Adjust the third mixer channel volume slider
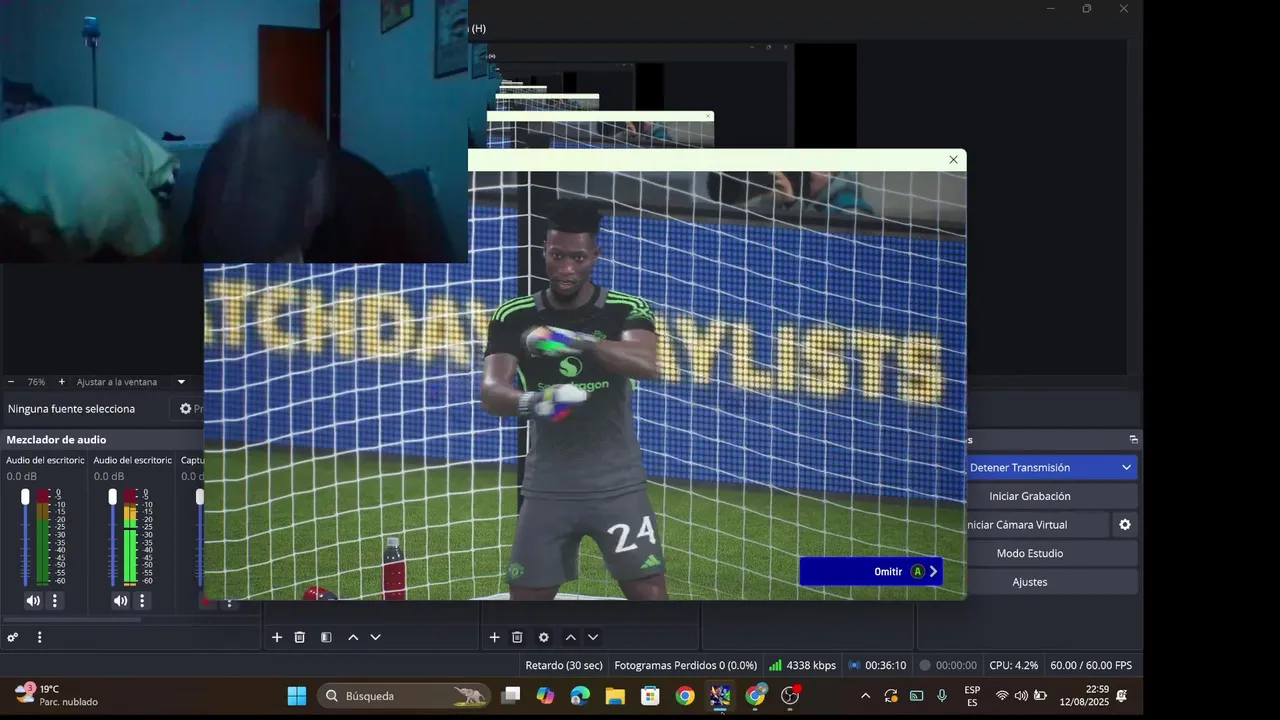Image resolution: width=1280 pixels, height=720 pixels. [200, 536]
